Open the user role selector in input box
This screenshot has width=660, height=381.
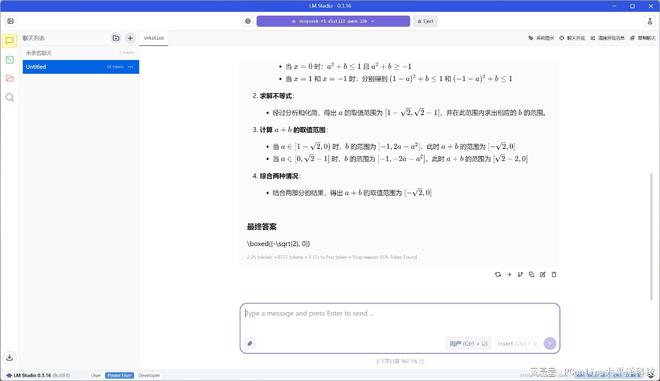[x=468, y=344]
